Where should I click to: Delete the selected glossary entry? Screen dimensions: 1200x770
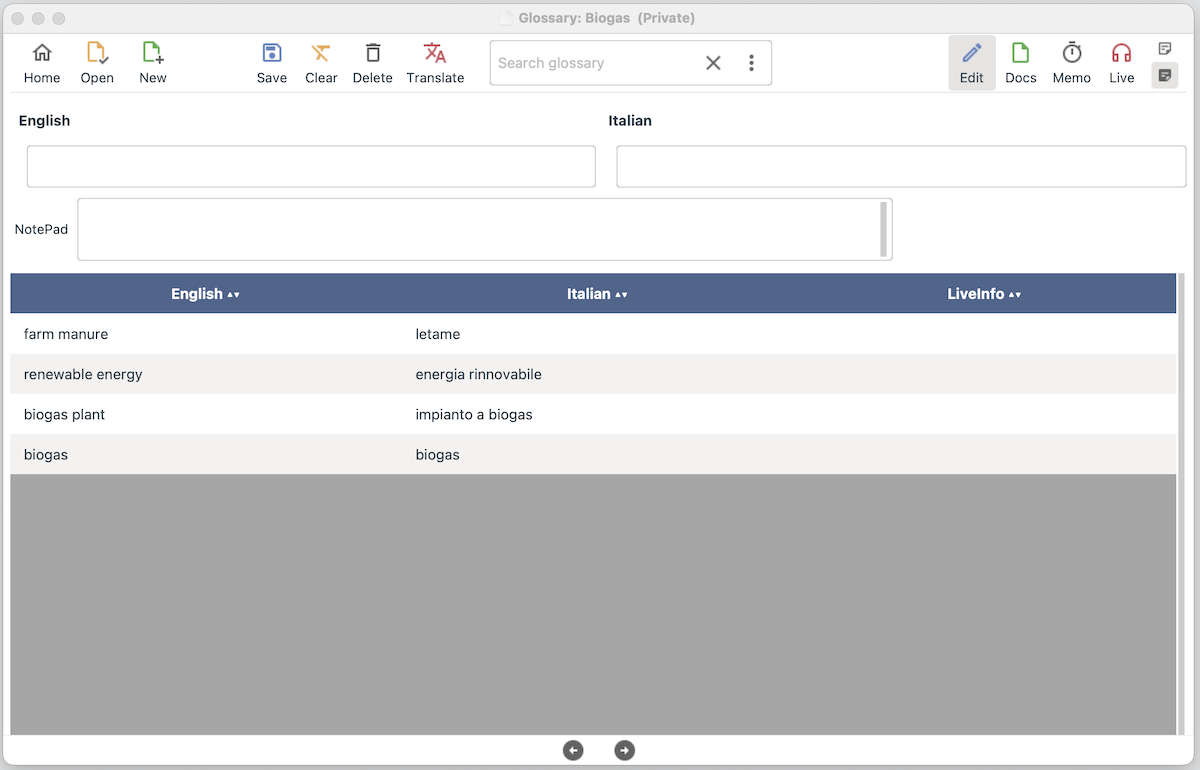[x=372, y=63]
